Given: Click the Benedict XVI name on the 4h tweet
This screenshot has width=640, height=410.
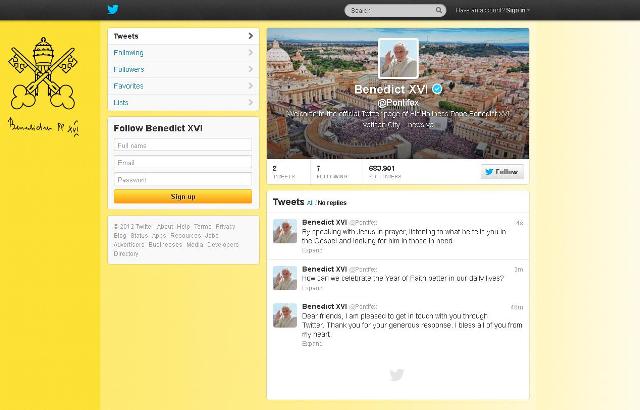Looking at the screenshot, I should 324,222.
